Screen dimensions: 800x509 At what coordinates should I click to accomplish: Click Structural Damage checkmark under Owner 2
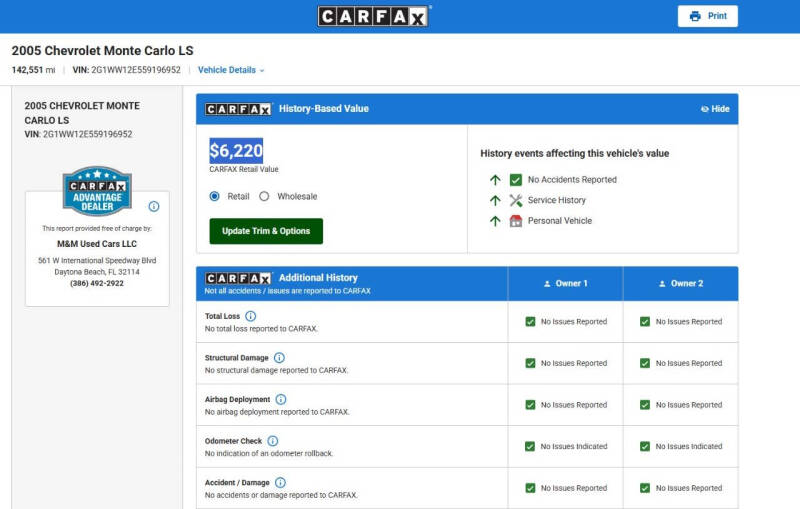pyautogui.click(x=645, y=363)
